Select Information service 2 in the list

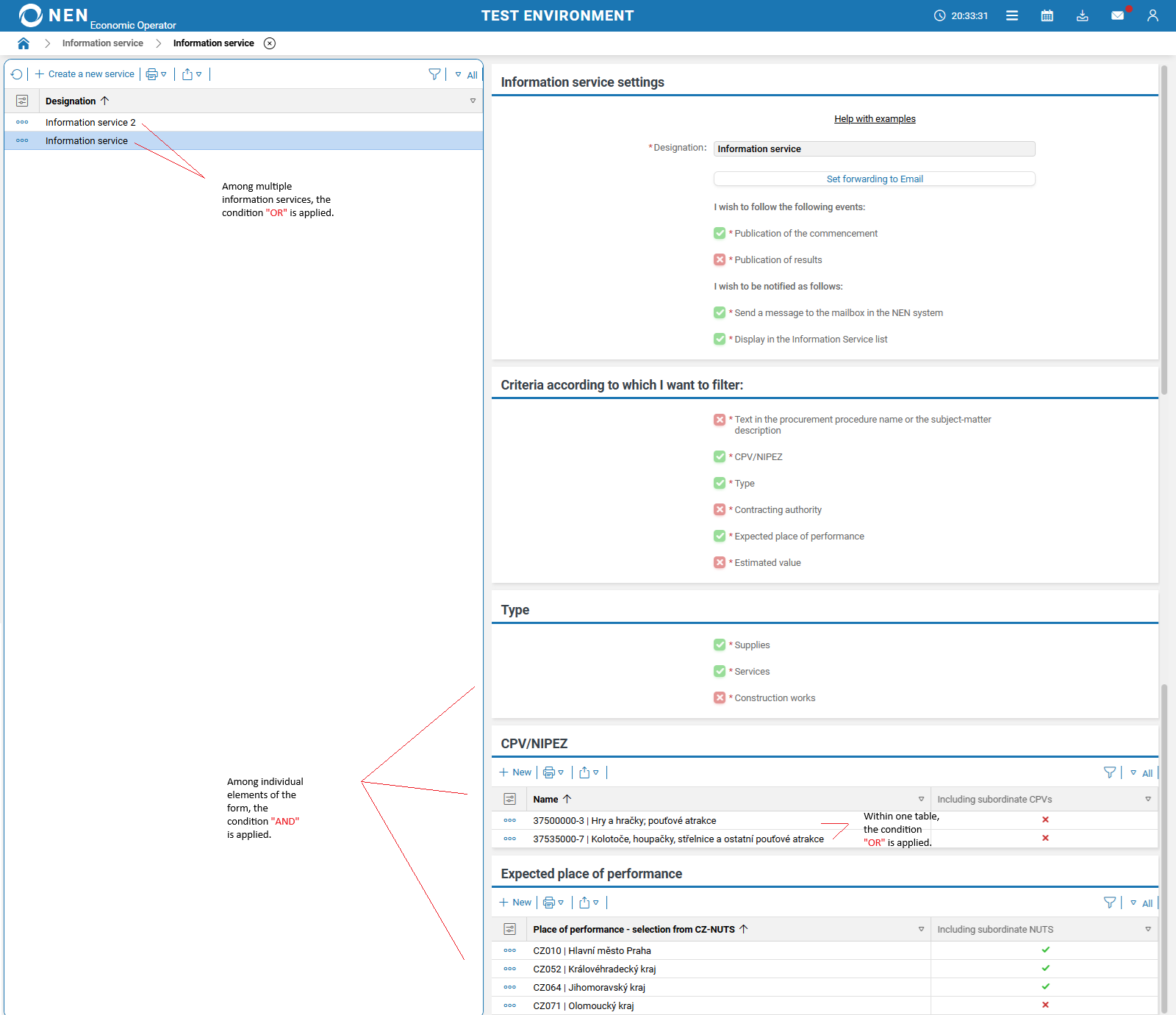tap(90, 123)
